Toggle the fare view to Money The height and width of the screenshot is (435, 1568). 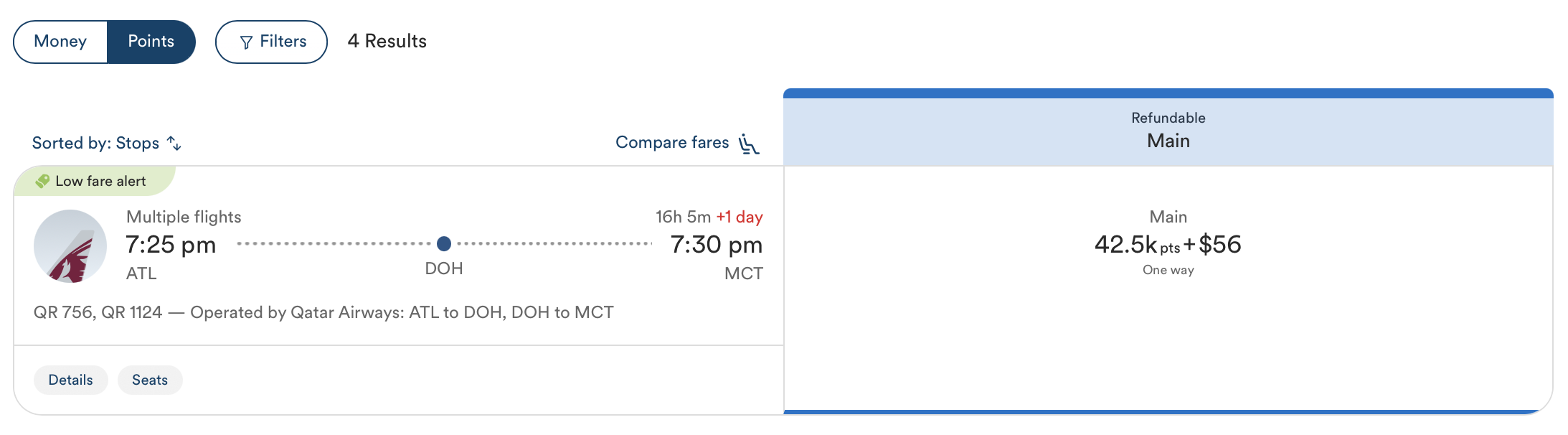coord(60,41)
